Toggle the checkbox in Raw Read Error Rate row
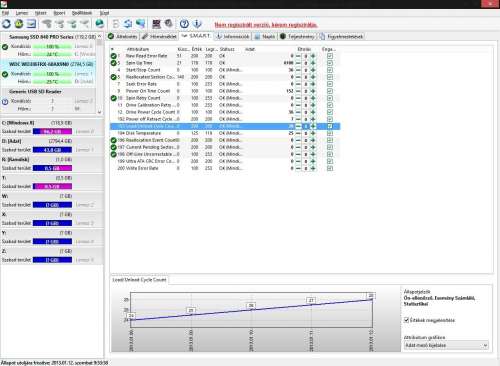The height and width of the screenshot is (366, 500). click(x=330, y=56)
